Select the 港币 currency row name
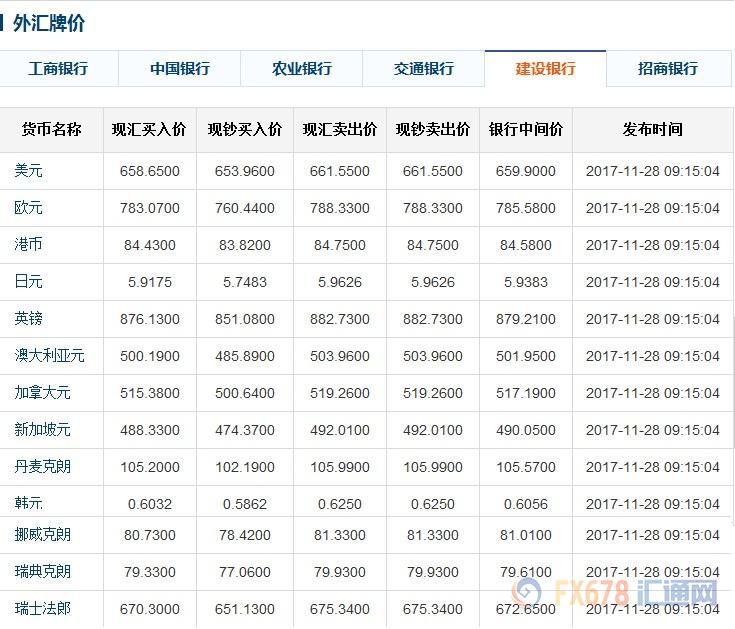 pyautogui.click(x=28, y=244)
